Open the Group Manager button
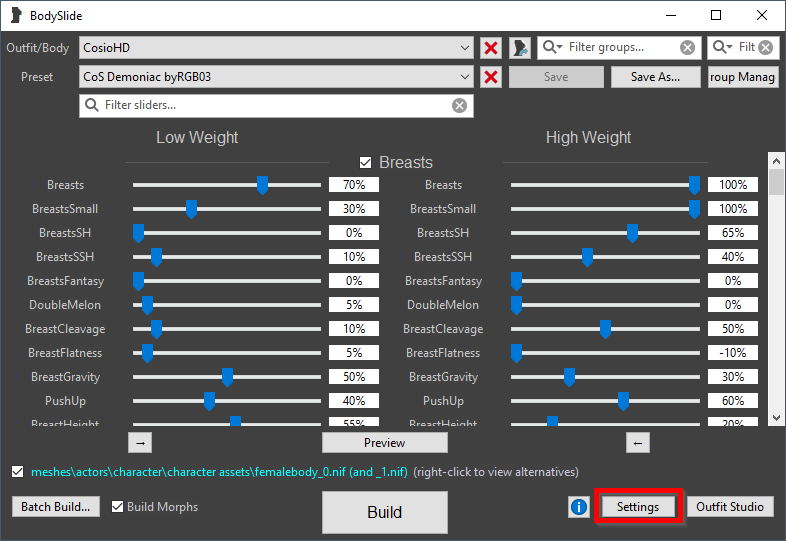Viewport: 786px width, 541px height. coord(743,77)
